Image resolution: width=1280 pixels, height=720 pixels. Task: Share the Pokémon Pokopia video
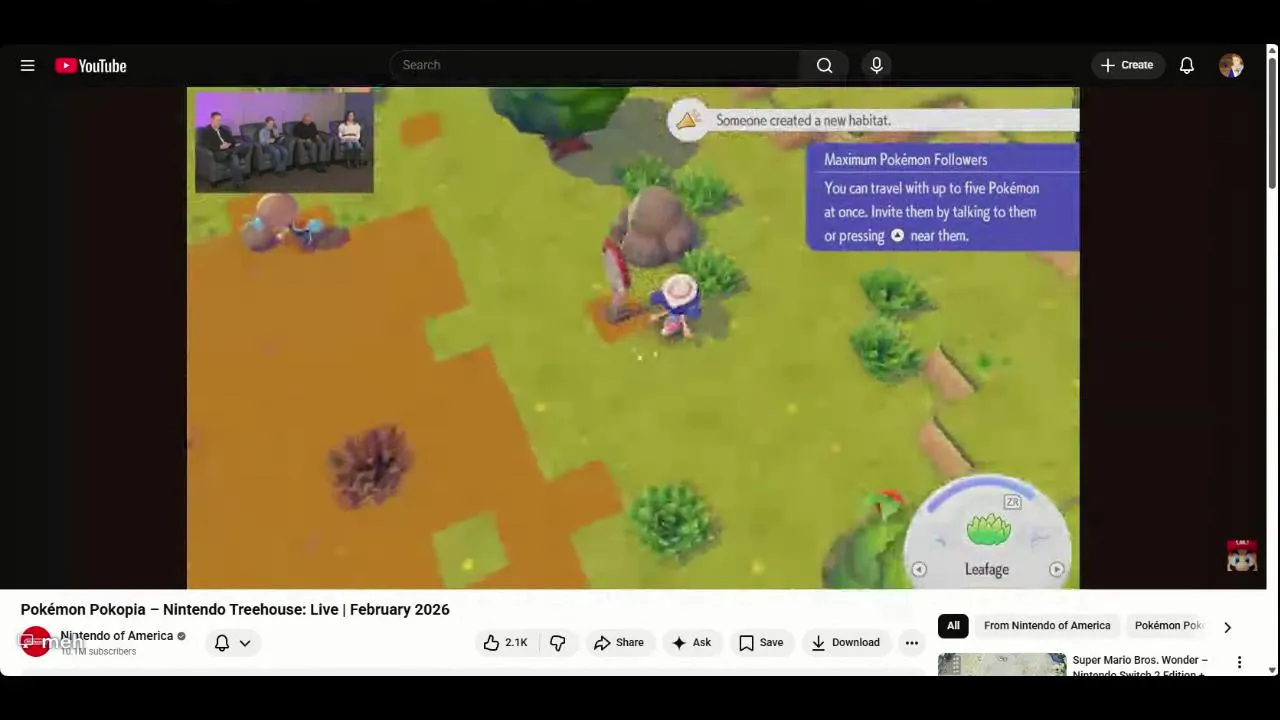619,643
